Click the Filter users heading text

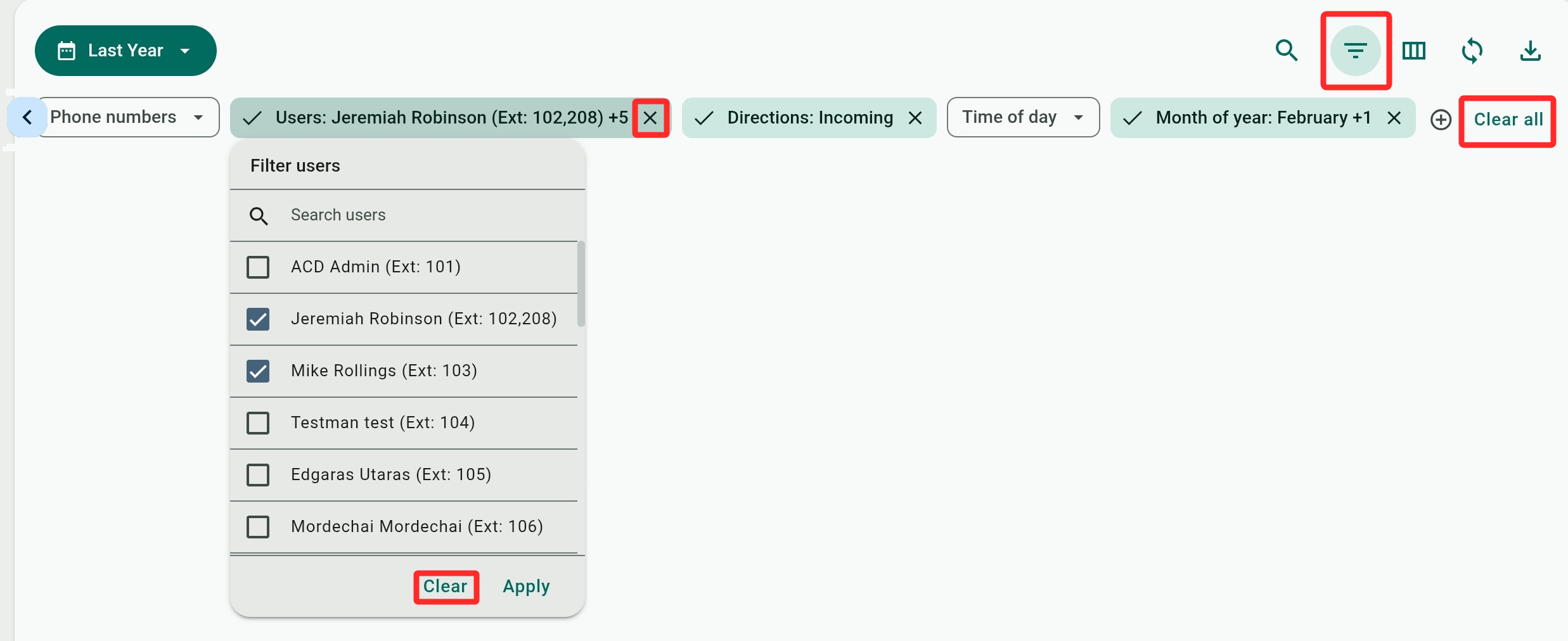click(295, 166)
